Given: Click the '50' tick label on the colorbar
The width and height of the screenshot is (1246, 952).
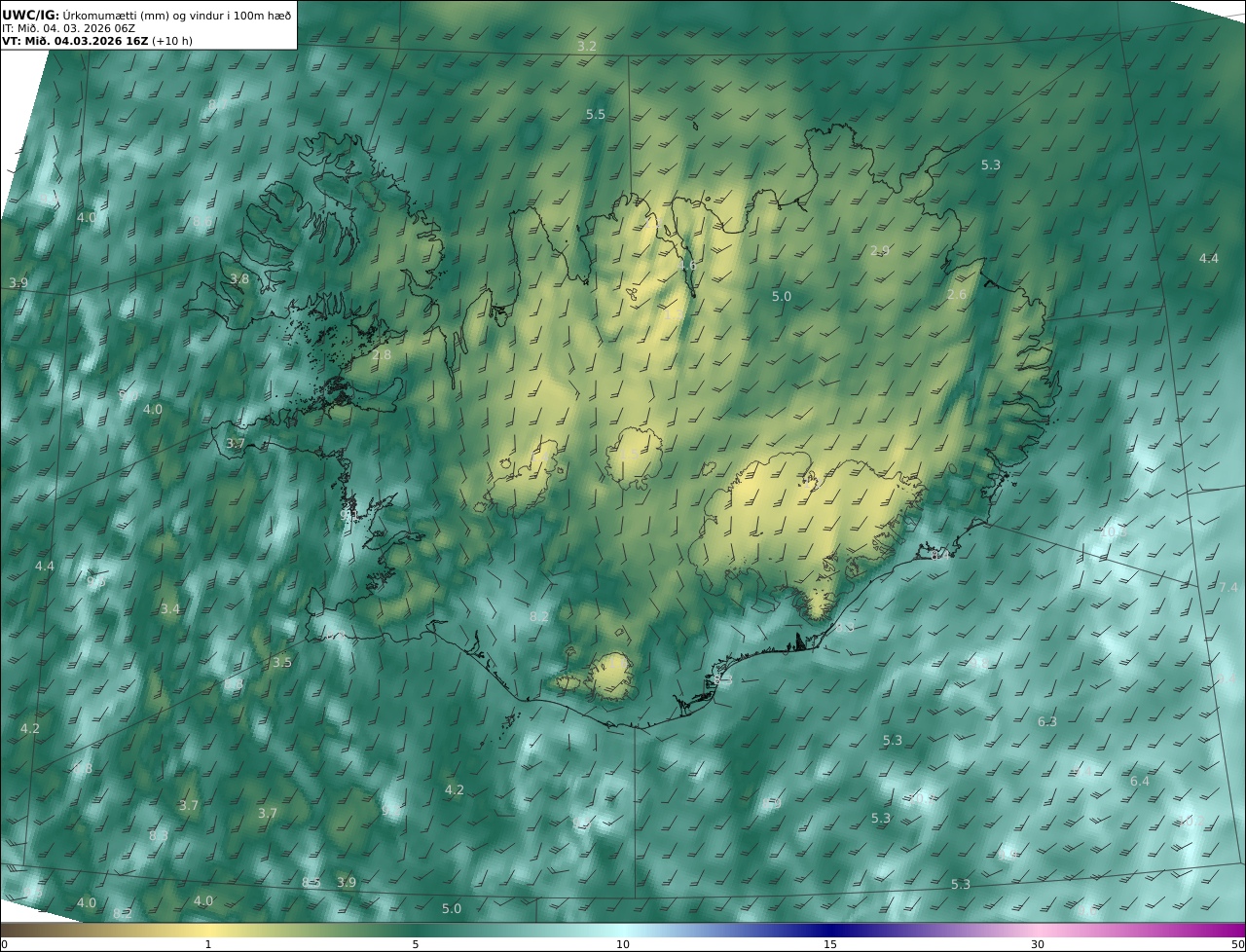Looking at the screenshot, I should point(1238,944).
